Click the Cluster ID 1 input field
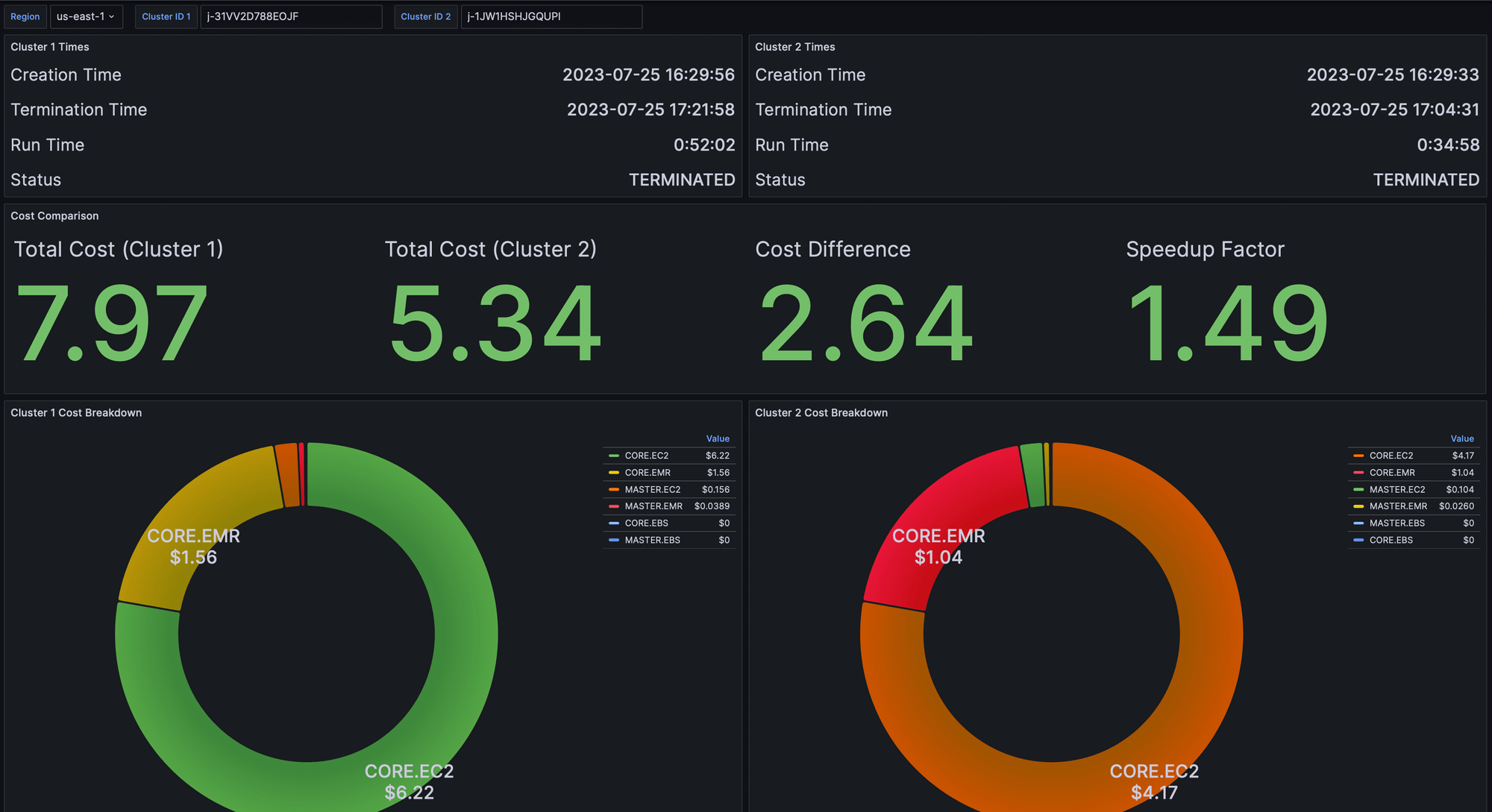 [x=291, y=16]
